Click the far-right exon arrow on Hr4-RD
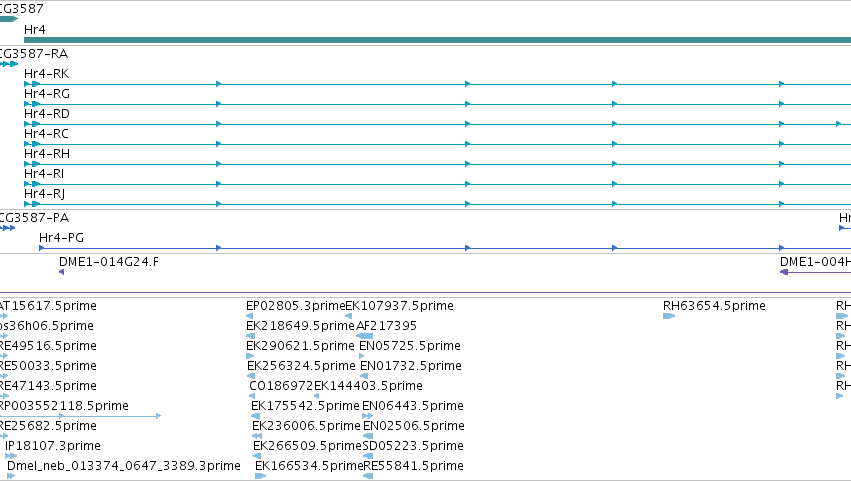The width and height of the screenshot is (851, 481). click(839, 124)
